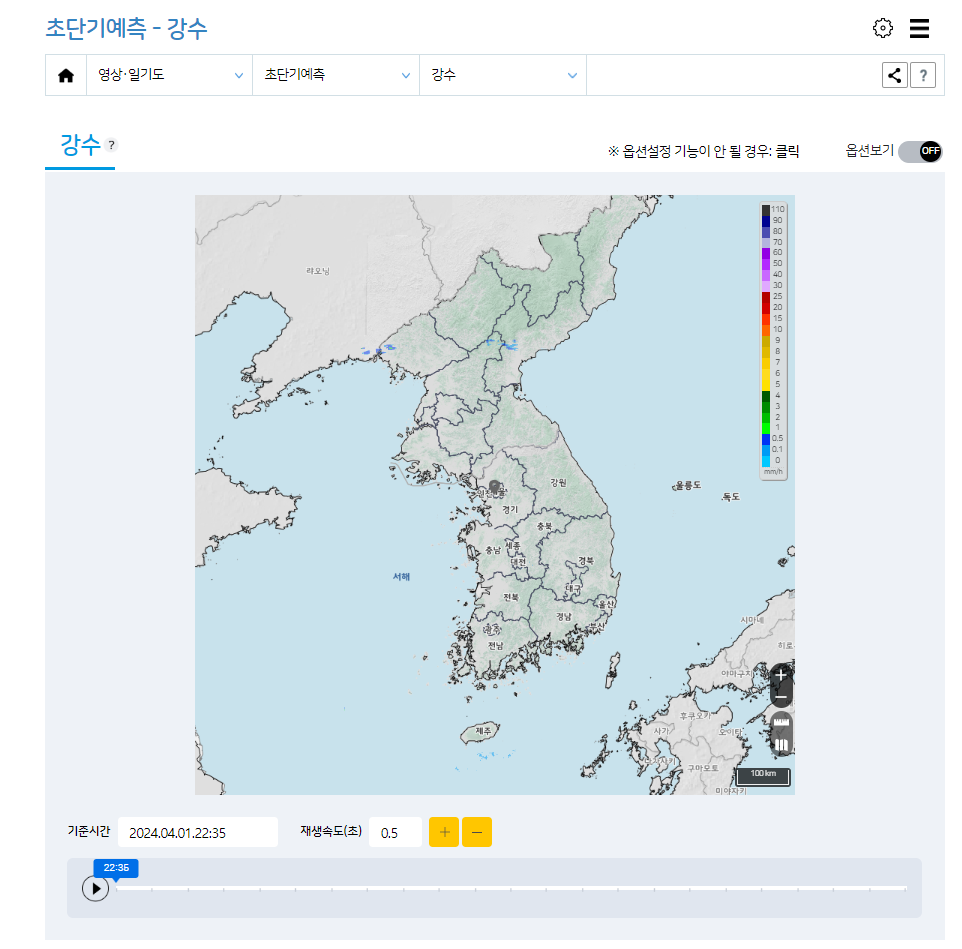The image size is (962, 949).
Task: Click the home icon in navigation bar
Action: click(x=65, y=74)
